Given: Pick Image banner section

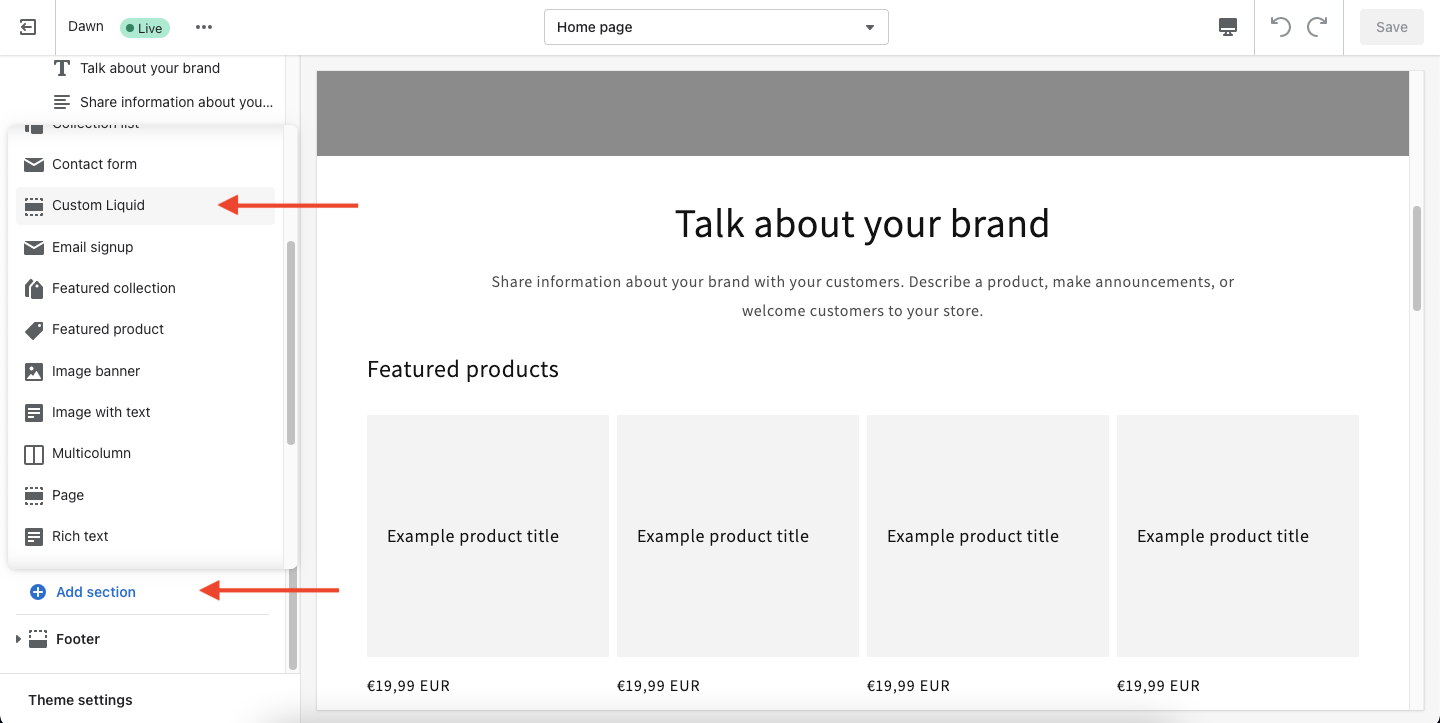Looking at the screenshot, I should 146,371.
